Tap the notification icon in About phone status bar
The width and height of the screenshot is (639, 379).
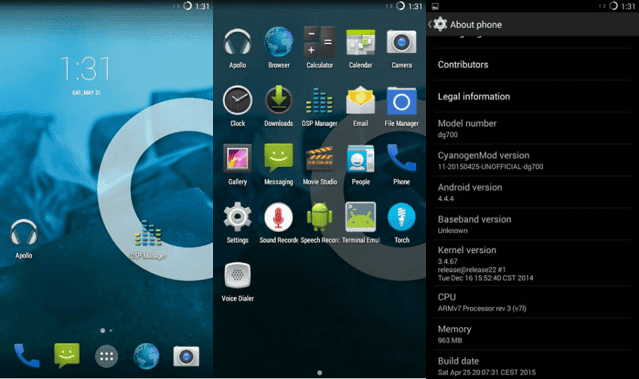(x=435, y=6)
